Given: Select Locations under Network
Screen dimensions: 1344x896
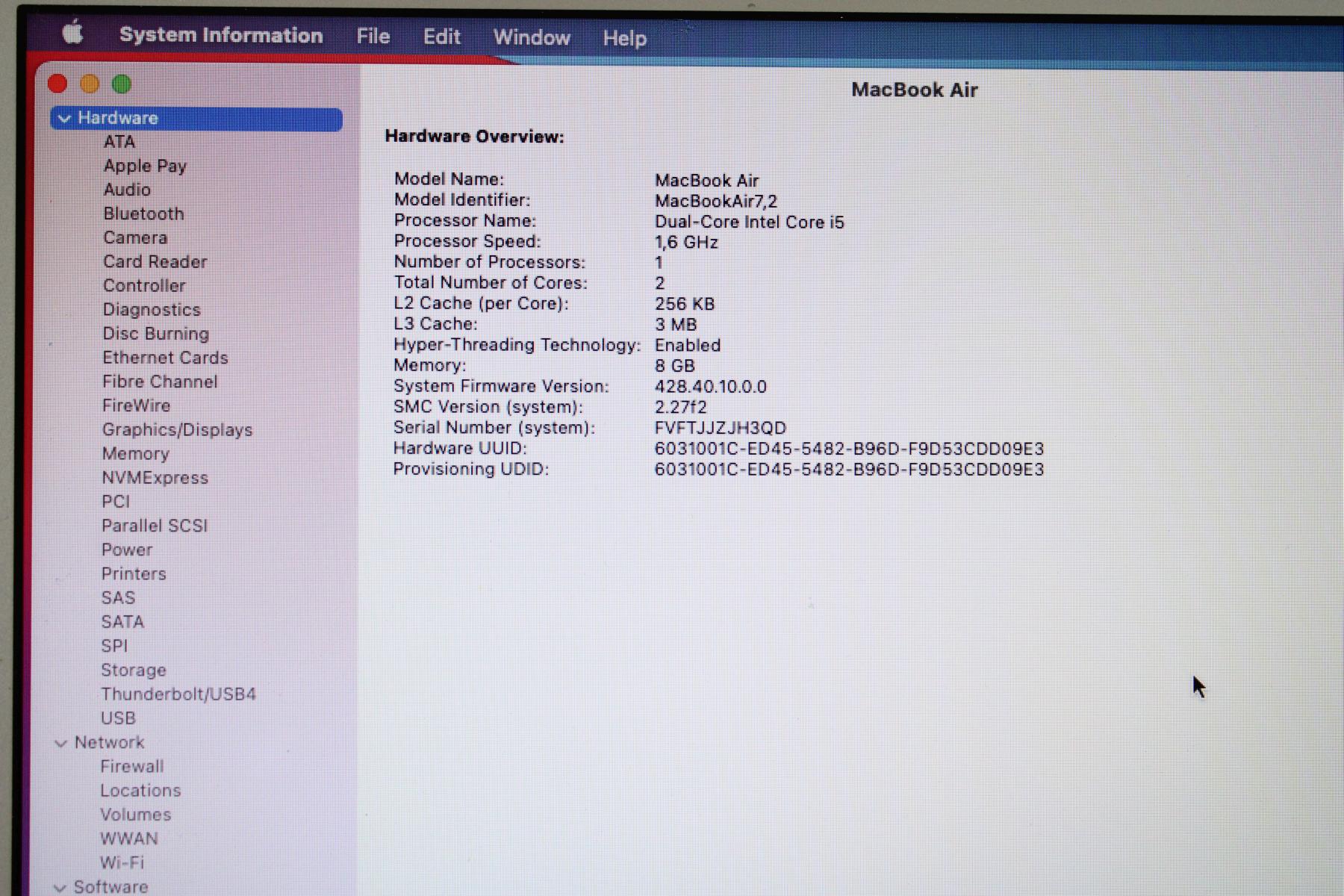Looking at the screenshot, I should [x=140, y=790].
